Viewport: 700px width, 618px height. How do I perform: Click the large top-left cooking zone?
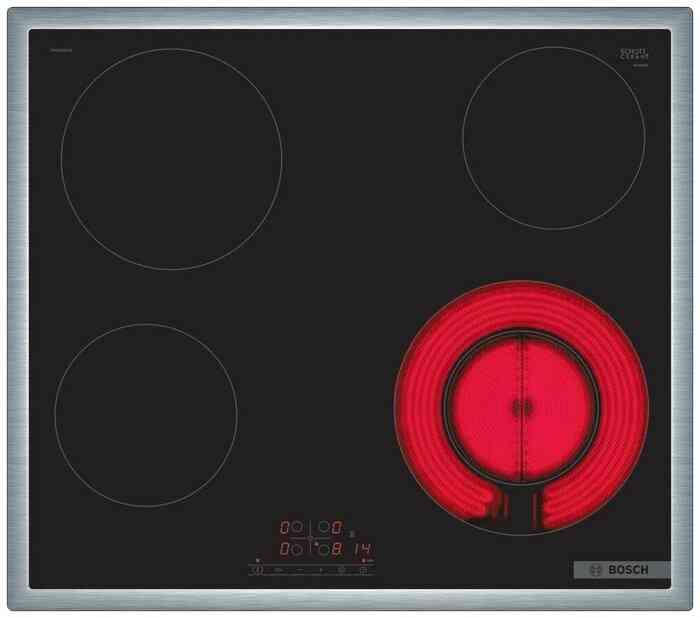coord(171,158)
